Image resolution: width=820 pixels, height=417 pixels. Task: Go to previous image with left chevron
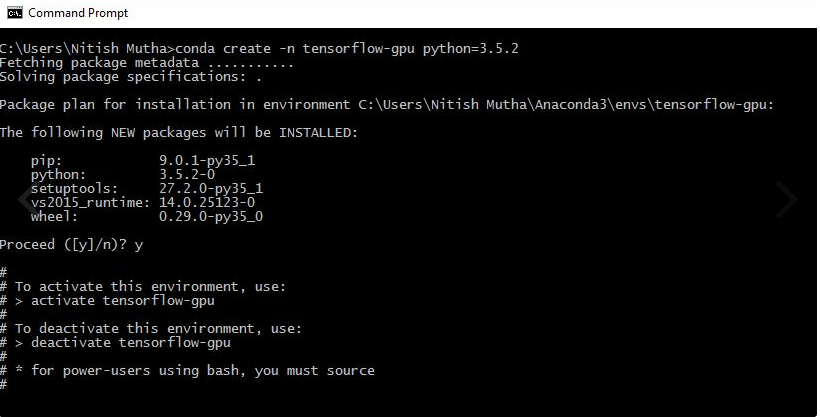tap(27, 199)
